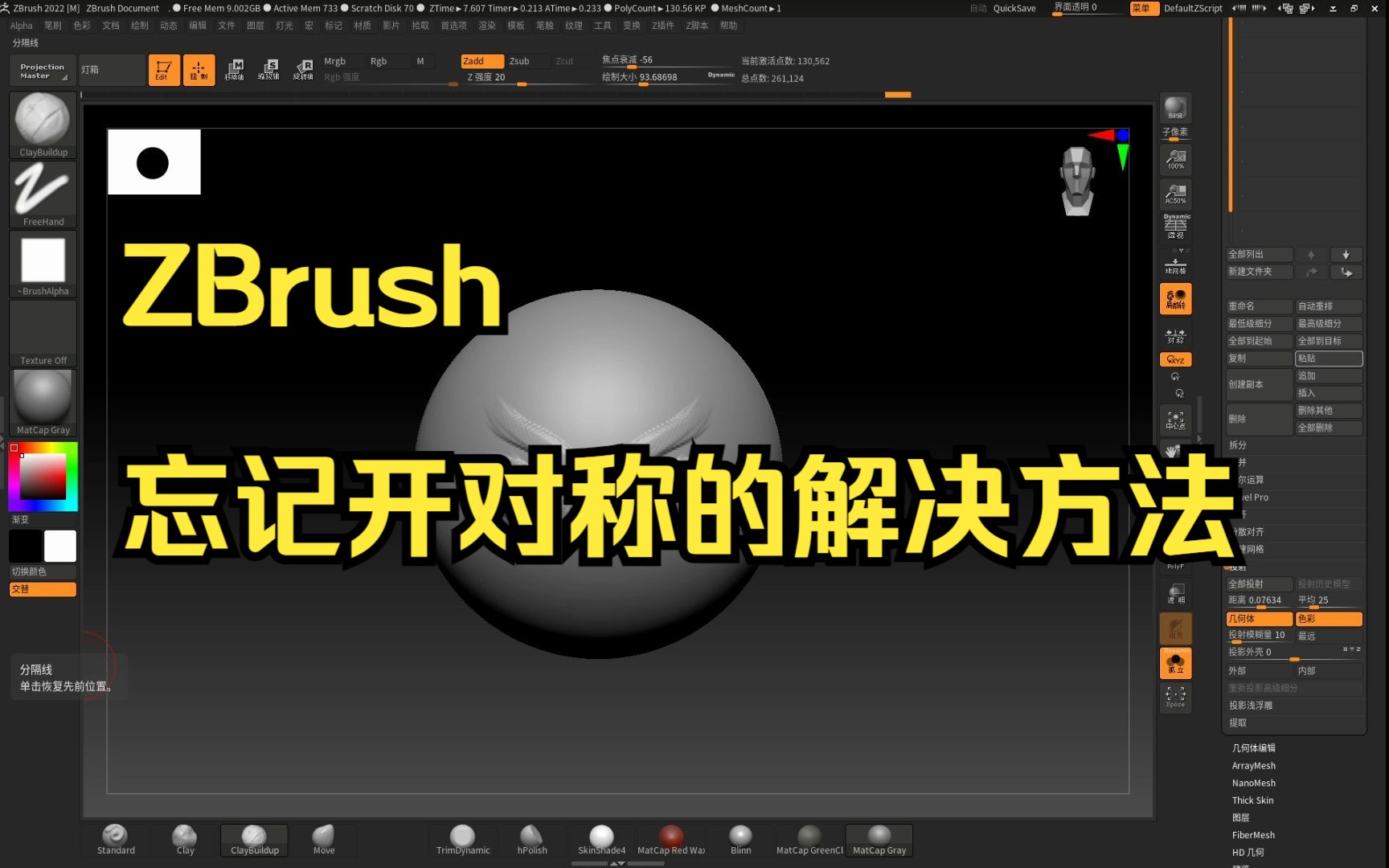Select the Rotate tool (R icon)
The image size is (1389, 868).
point(303,70)
